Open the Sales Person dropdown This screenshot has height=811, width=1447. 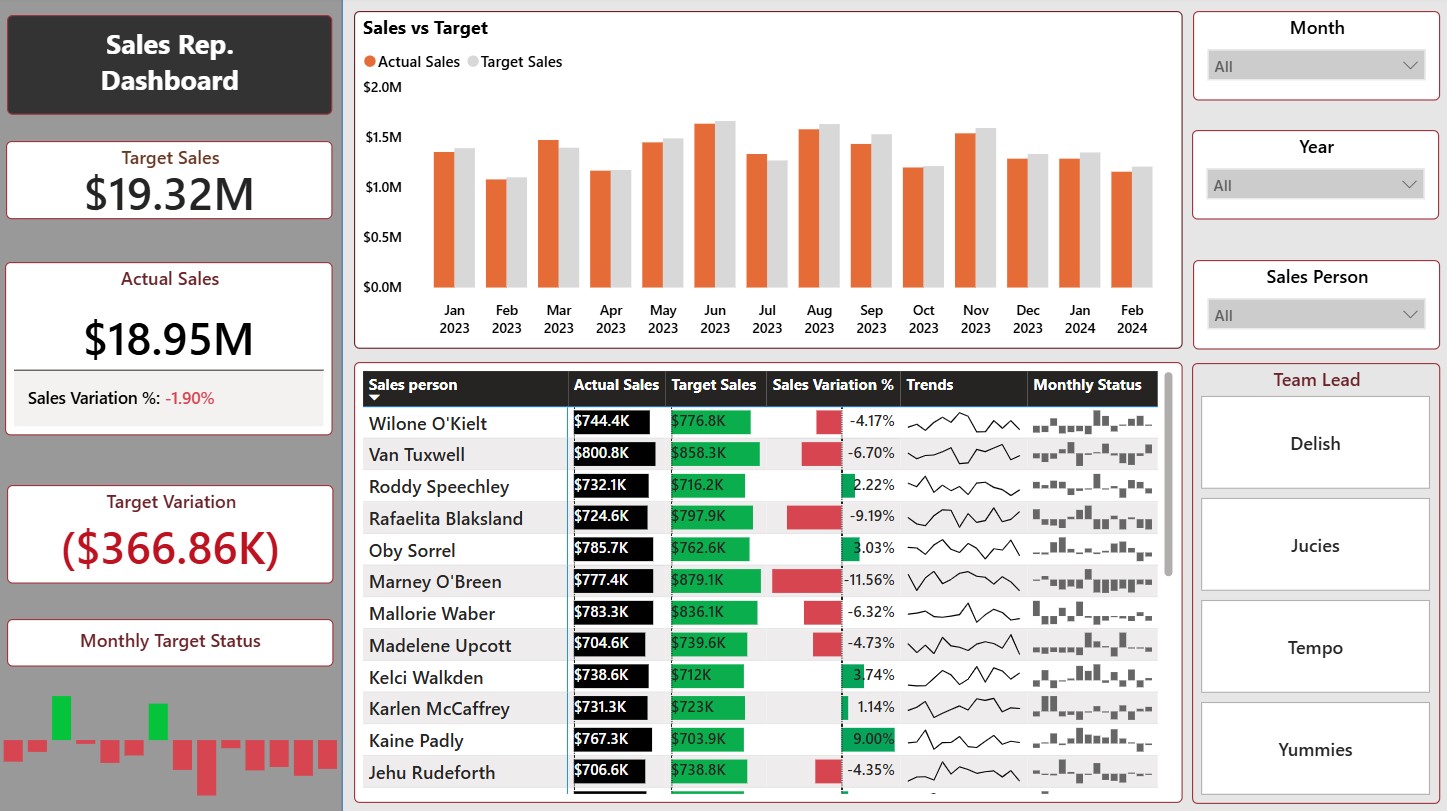coord(1315,315)
